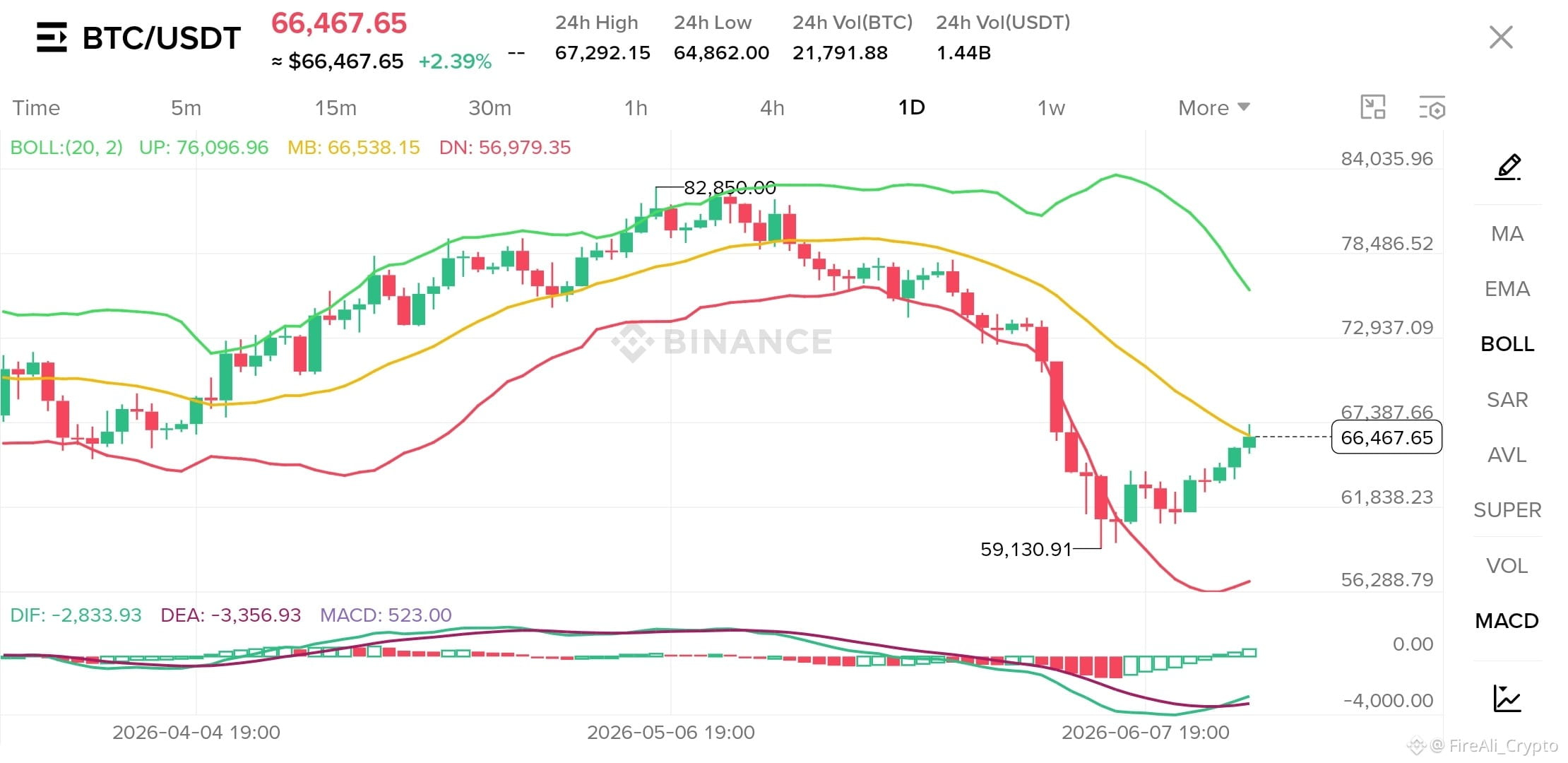This screenshot has height=763, width=1568.
Task: Click the 72,937.09 price axis label
Action: click(1387, 328)
